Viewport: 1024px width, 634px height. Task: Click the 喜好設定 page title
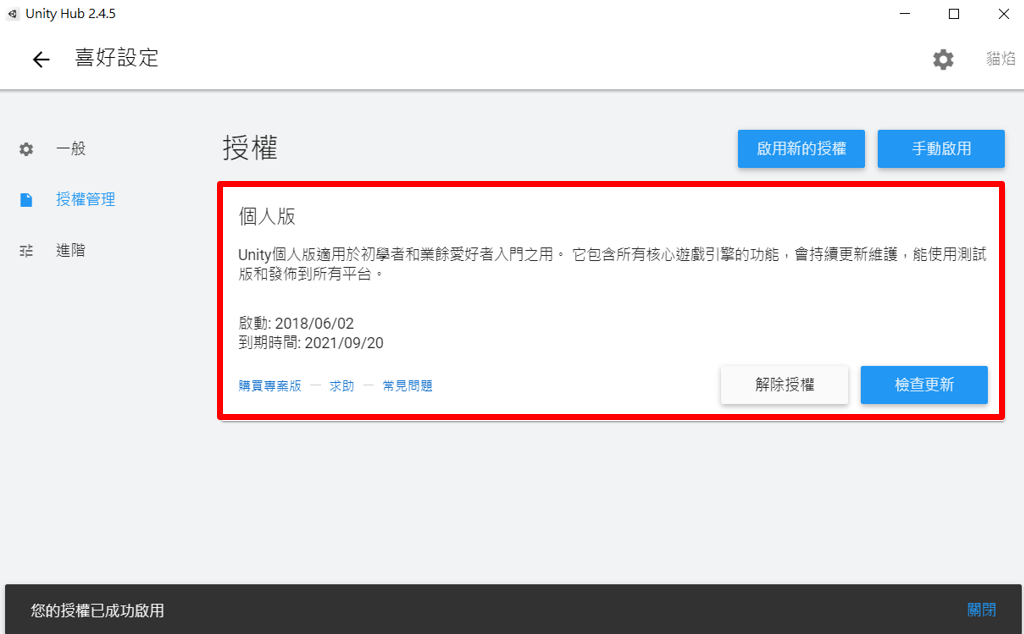[x=117, y=58]
